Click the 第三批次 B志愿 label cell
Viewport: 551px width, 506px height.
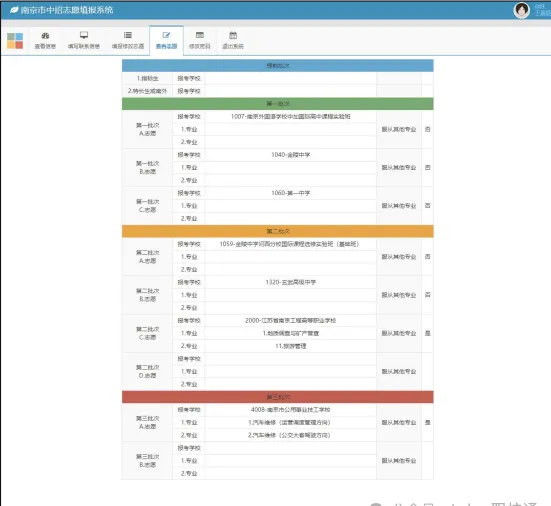pos(148,461)
